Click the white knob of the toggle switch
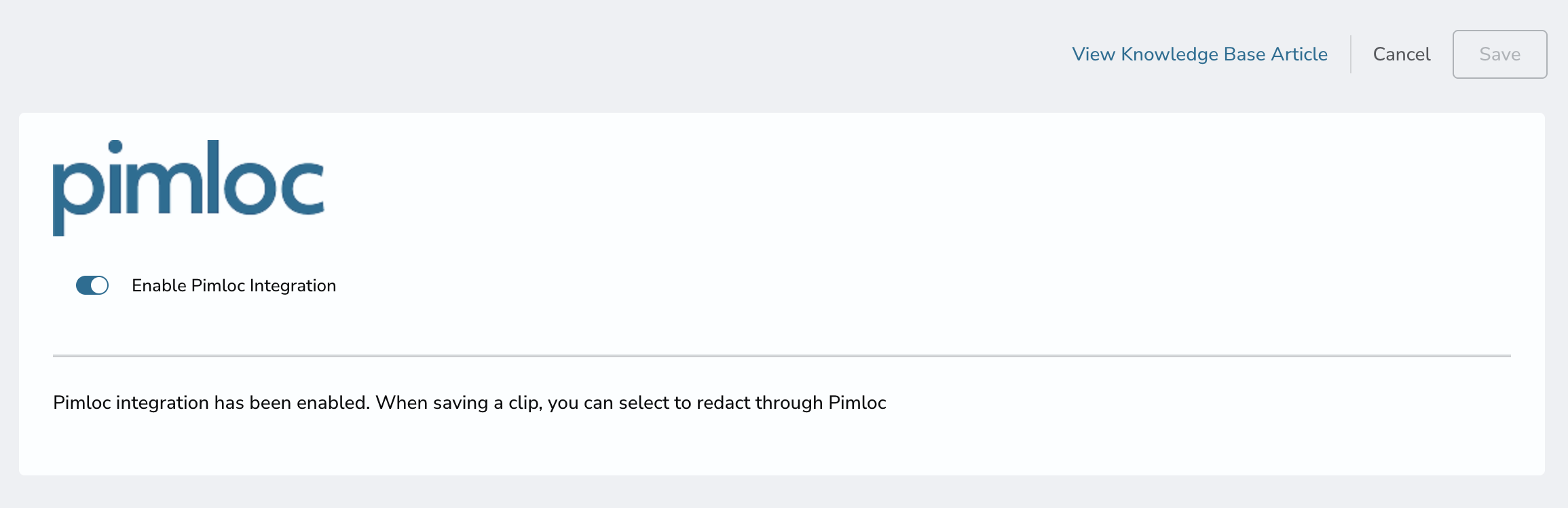This screenshot has height=508, width=1568. (100, 285)
